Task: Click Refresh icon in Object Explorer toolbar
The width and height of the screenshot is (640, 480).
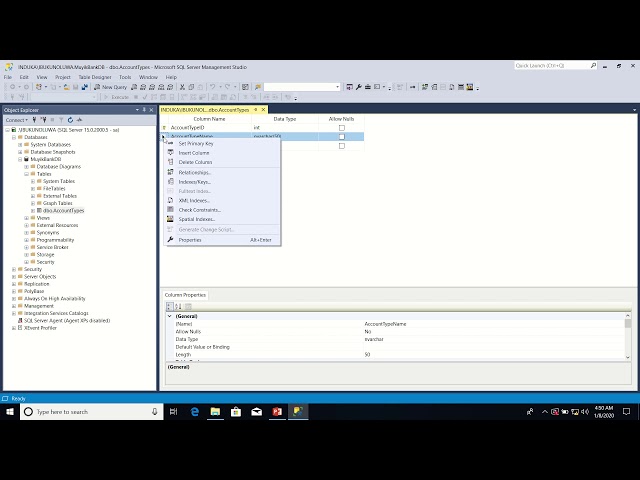Action: pos(70,120)
